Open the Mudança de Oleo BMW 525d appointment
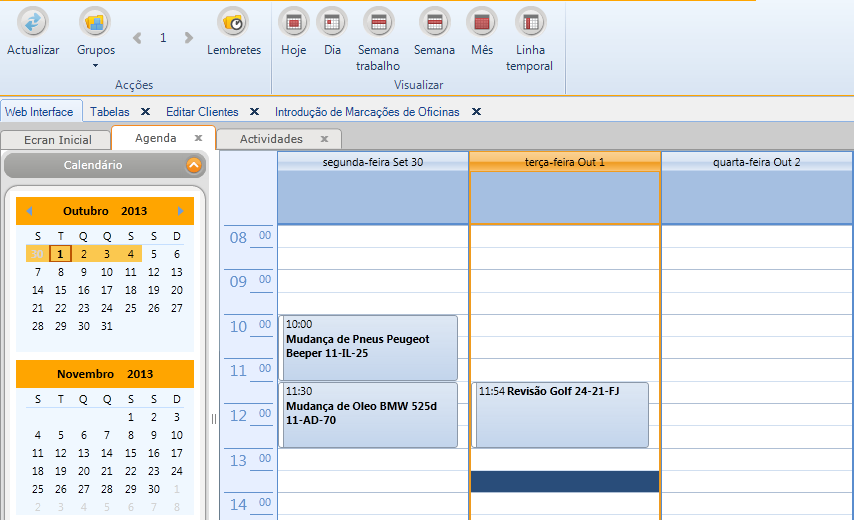This screenshot has height=520, width=854. (368, 415)
